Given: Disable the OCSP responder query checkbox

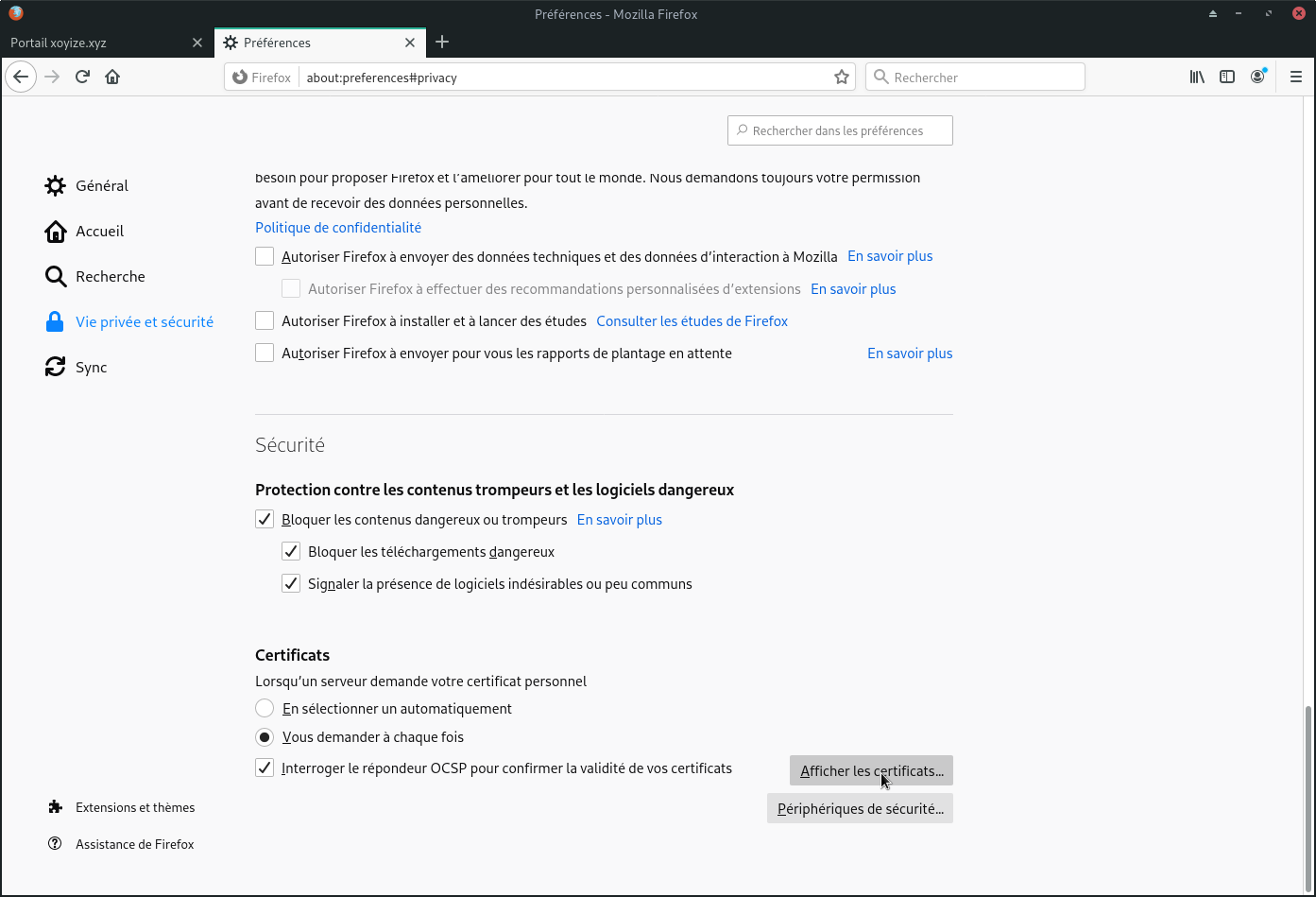Looking at the screenshot, I should coord(265,768).
